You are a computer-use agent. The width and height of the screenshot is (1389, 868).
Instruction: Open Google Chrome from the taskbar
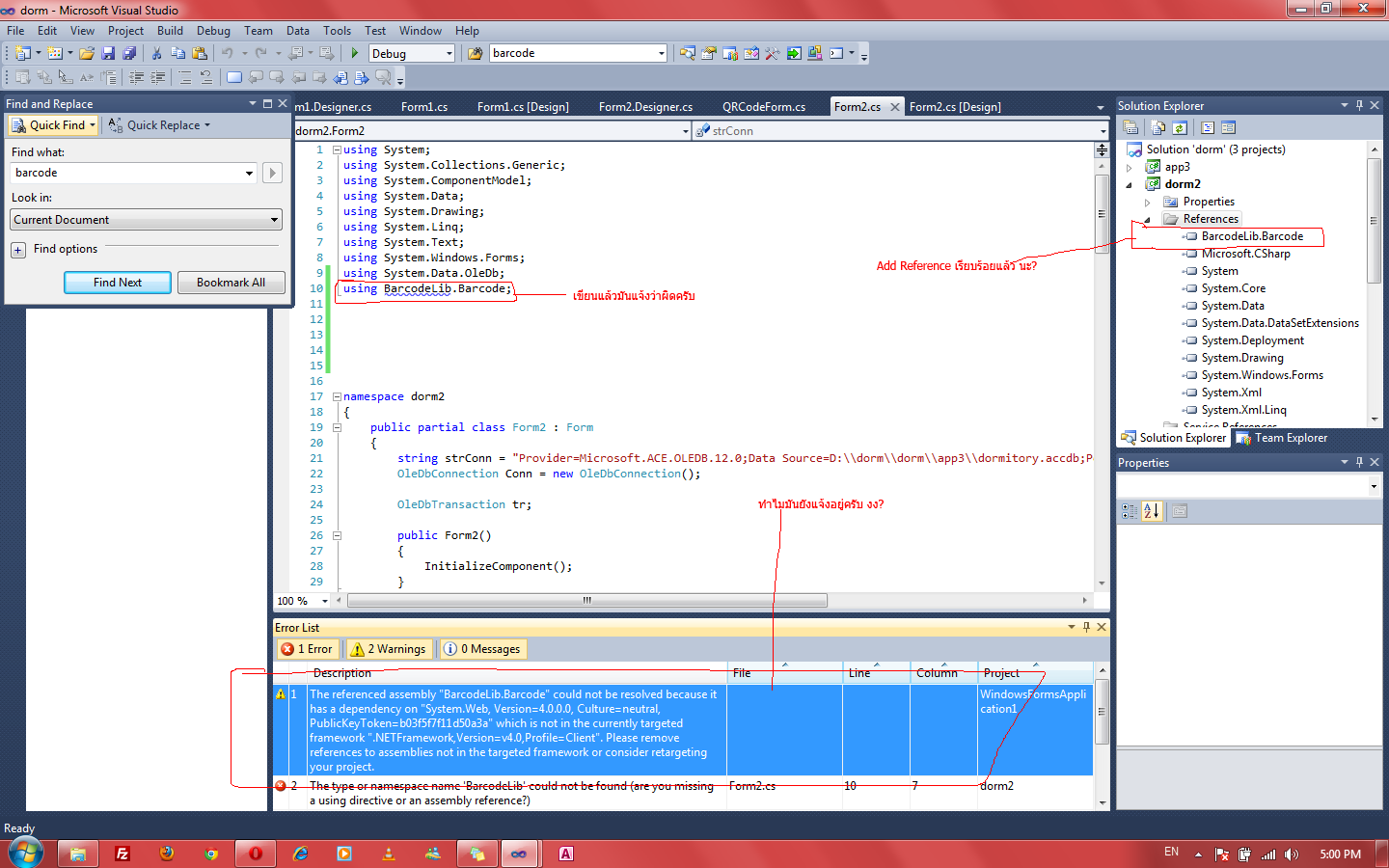tap(211, 854)
